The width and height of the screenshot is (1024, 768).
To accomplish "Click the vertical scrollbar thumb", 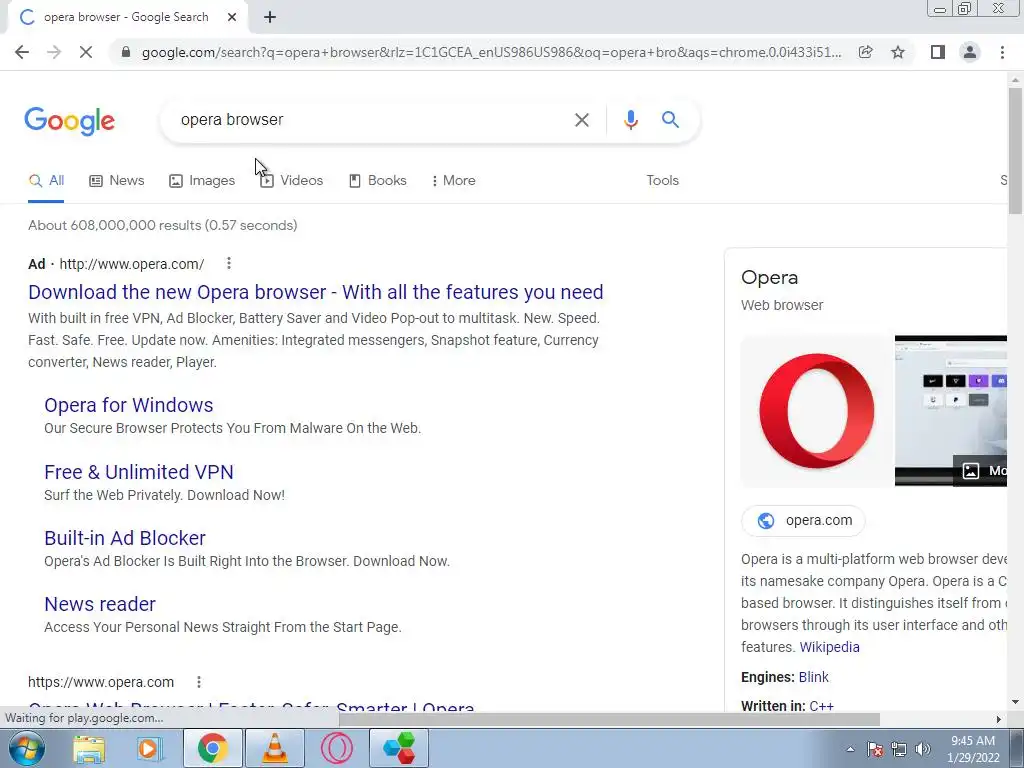I will [1015, 150].
